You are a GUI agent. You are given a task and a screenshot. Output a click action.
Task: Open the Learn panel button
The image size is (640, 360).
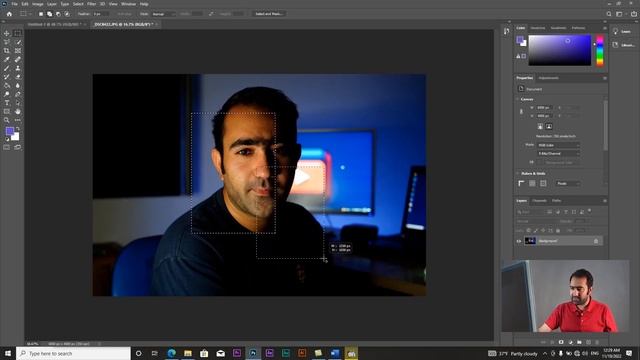[x=621, y=31]
